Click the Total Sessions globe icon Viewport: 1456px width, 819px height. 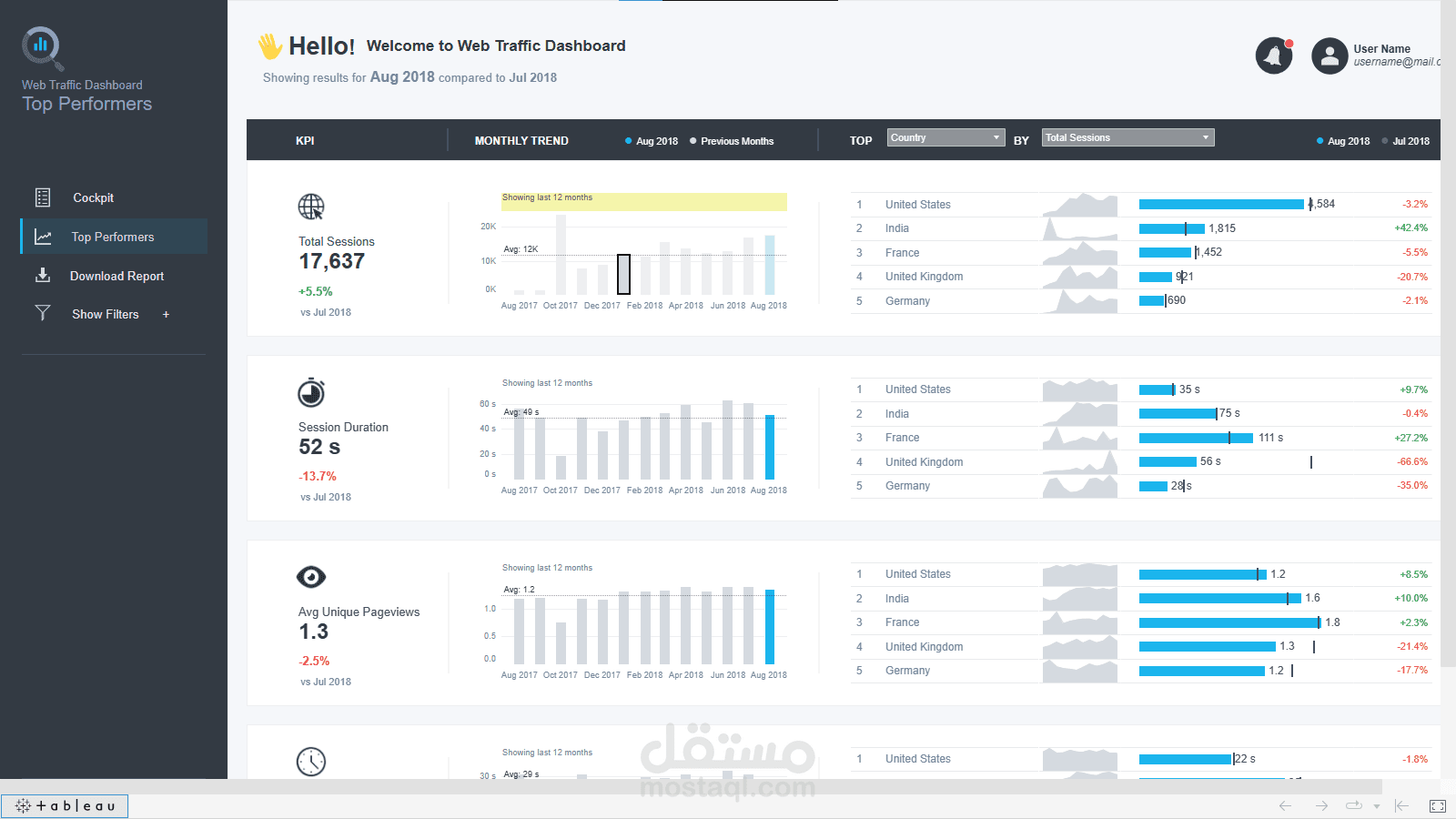(x=310, y=207)
